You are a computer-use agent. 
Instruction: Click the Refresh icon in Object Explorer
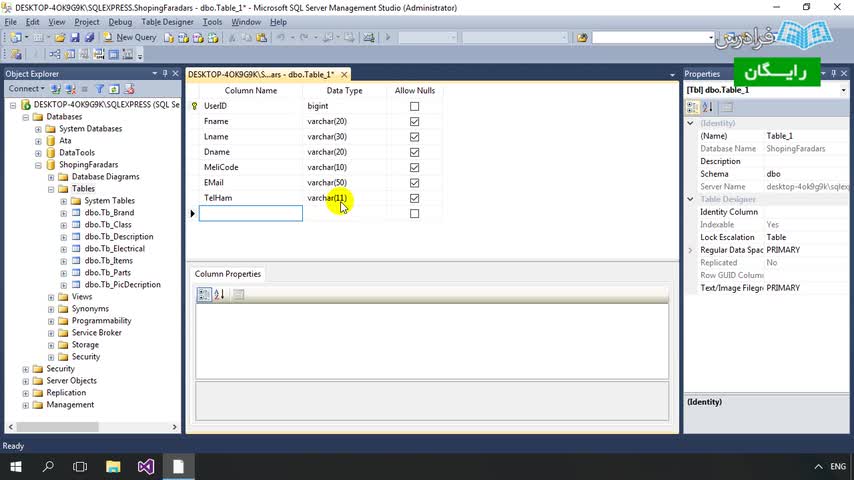114,89
